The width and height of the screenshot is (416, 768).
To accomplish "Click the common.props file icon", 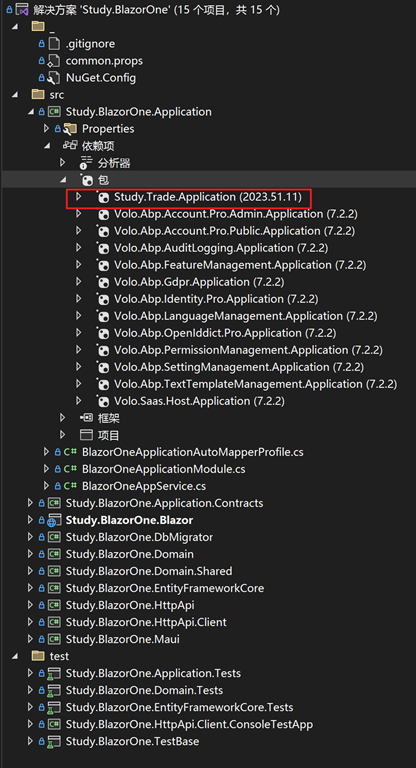I will [54, 61].
